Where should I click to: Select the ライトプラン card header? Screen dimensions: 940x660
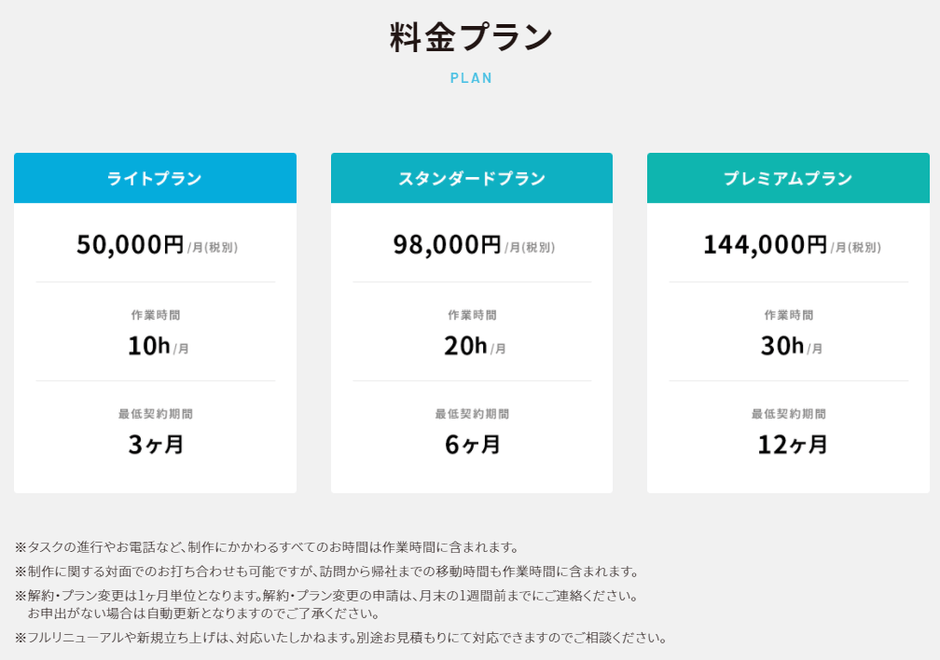click(x=155, y=178)
